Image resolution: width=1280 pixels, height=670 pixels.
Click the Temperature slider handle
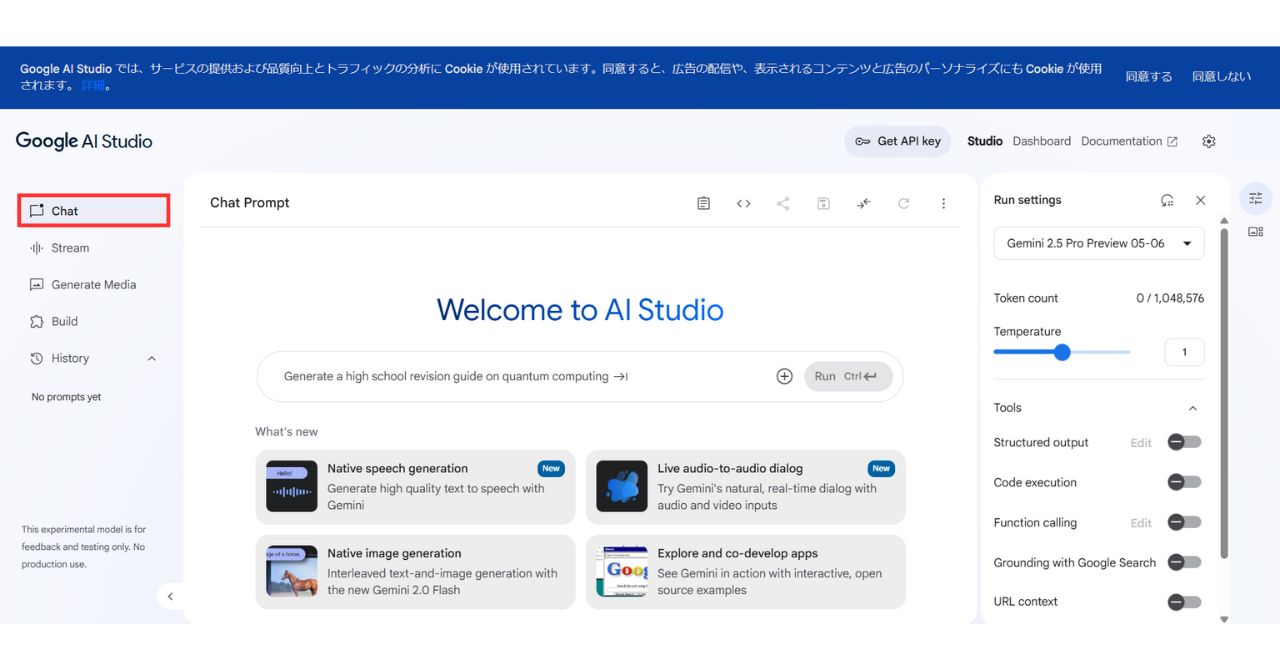pos(1062,352)
